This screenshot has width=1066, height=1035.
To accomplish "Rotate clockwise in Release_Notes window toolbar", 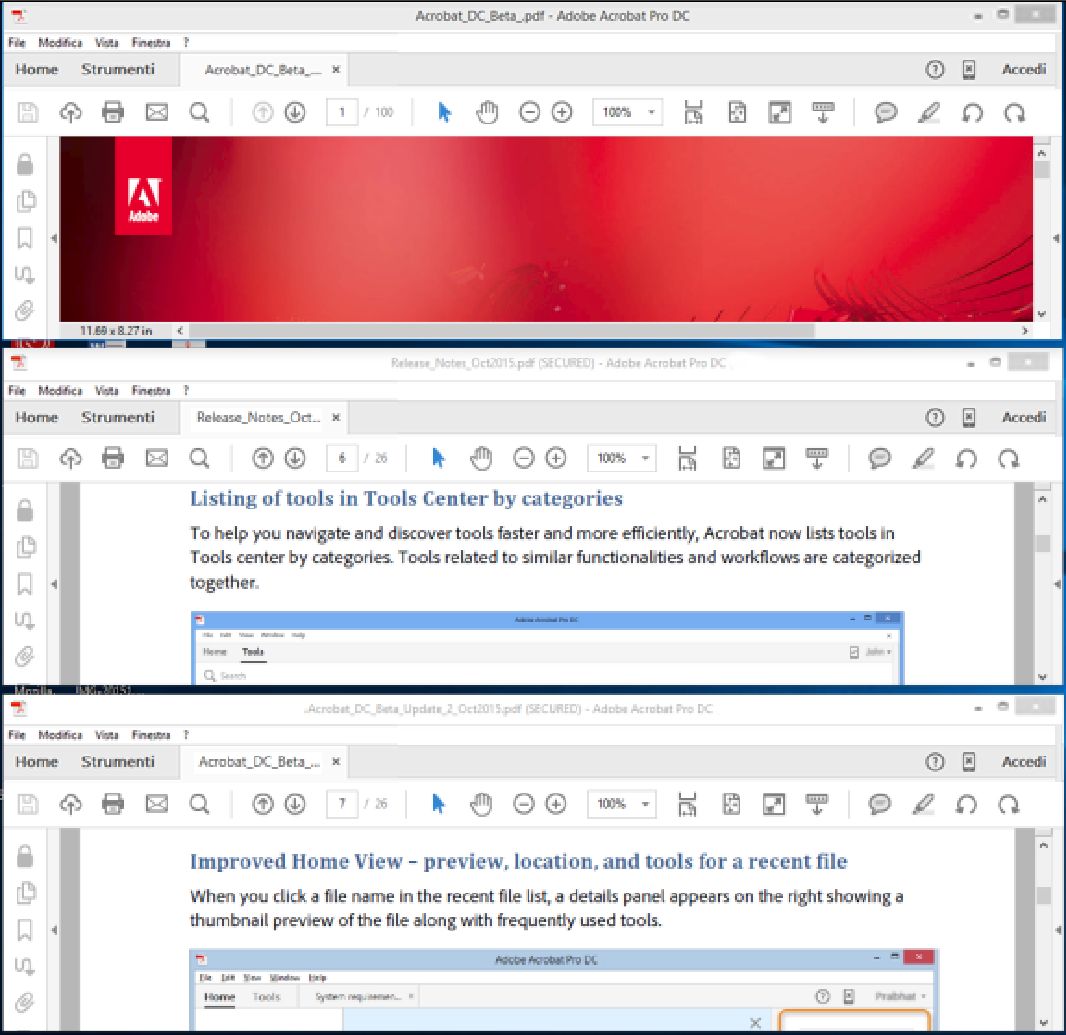I will point(1009,459).
